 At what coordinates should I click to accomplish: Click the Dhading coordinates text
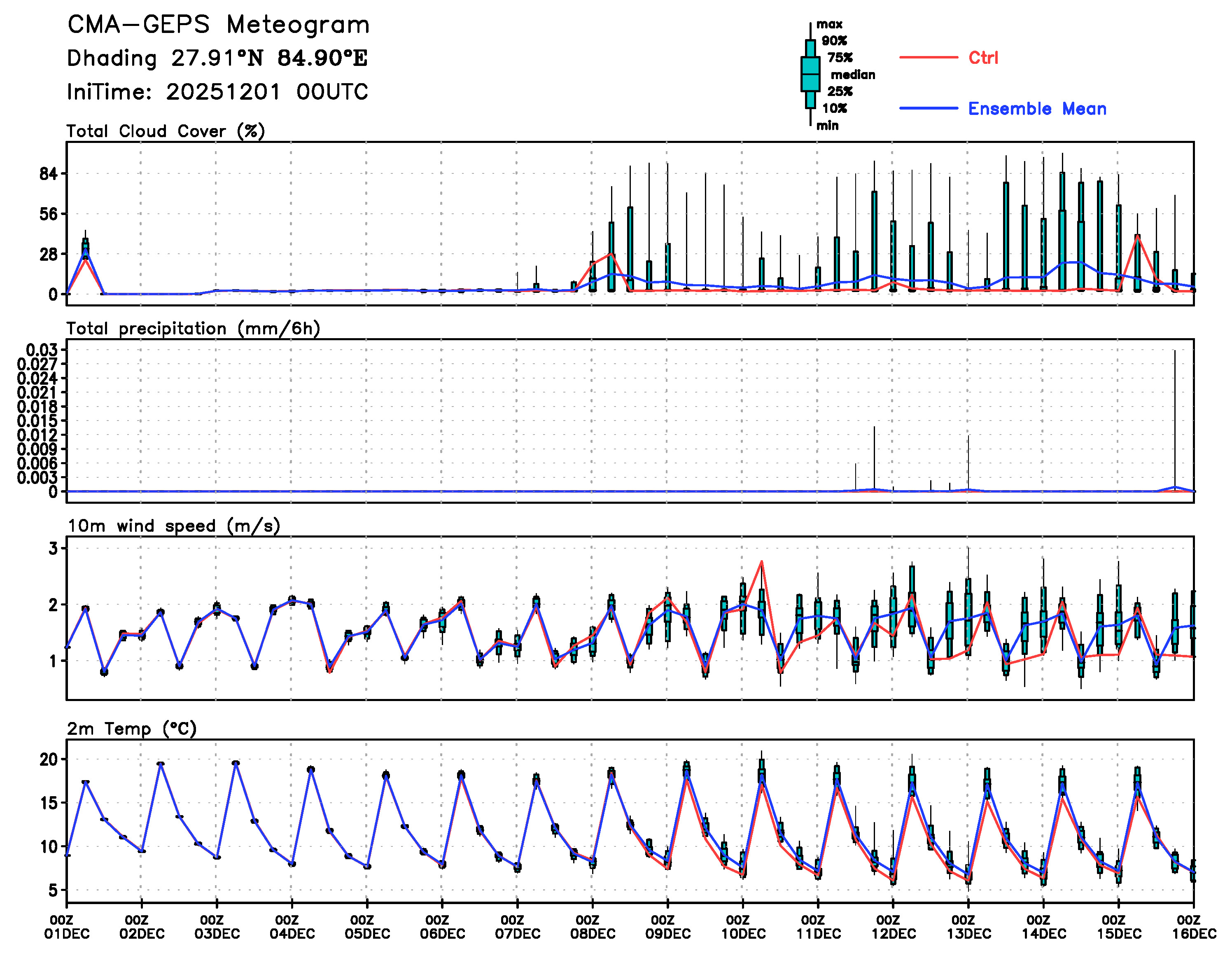coord(217,58)
